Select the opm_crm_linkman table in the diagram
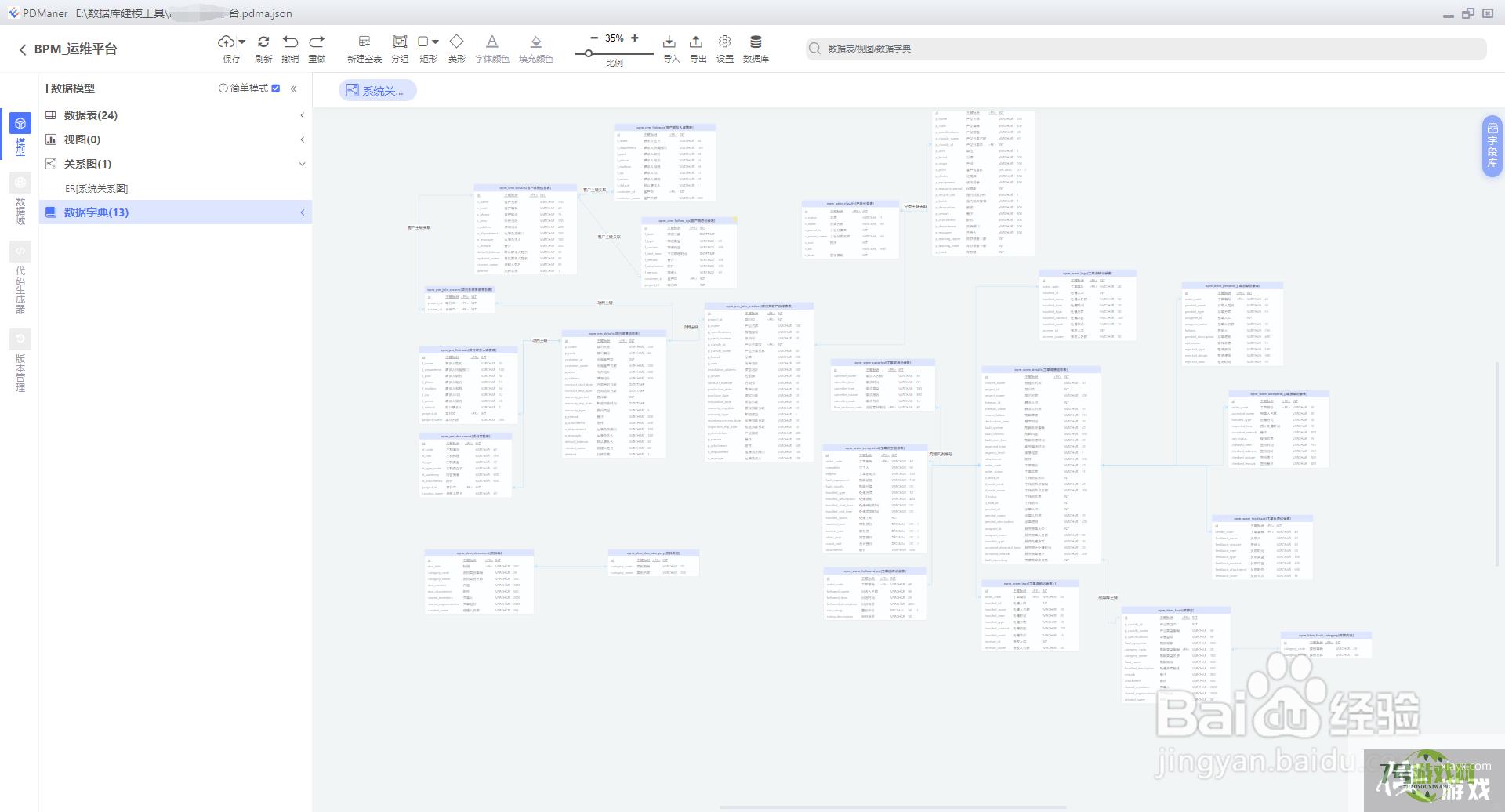 pyautogui.click(x=665, y=163)
